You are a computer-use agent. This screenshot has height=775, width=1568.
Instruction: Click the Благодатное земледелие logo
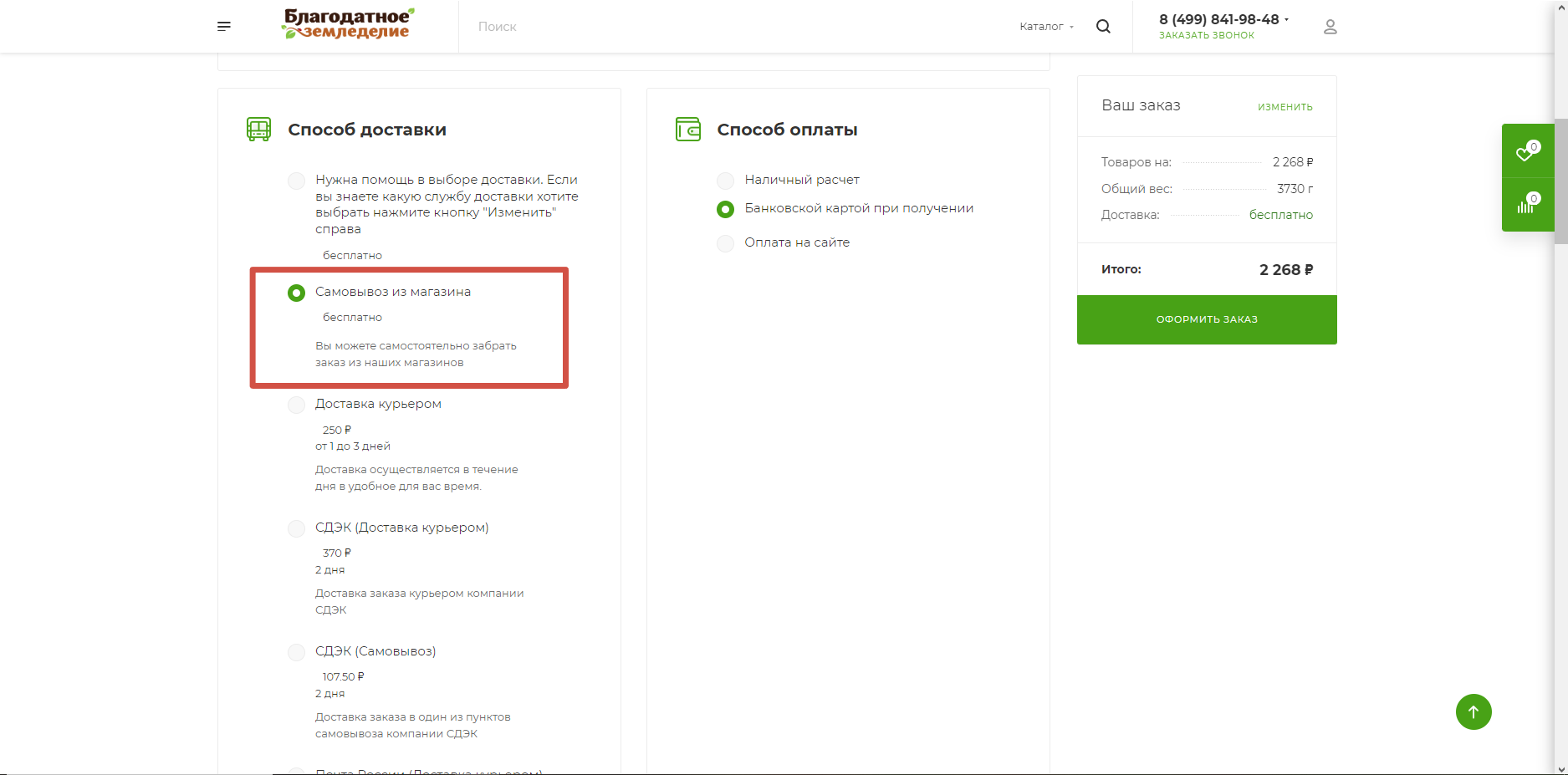(x=348, y=24)
